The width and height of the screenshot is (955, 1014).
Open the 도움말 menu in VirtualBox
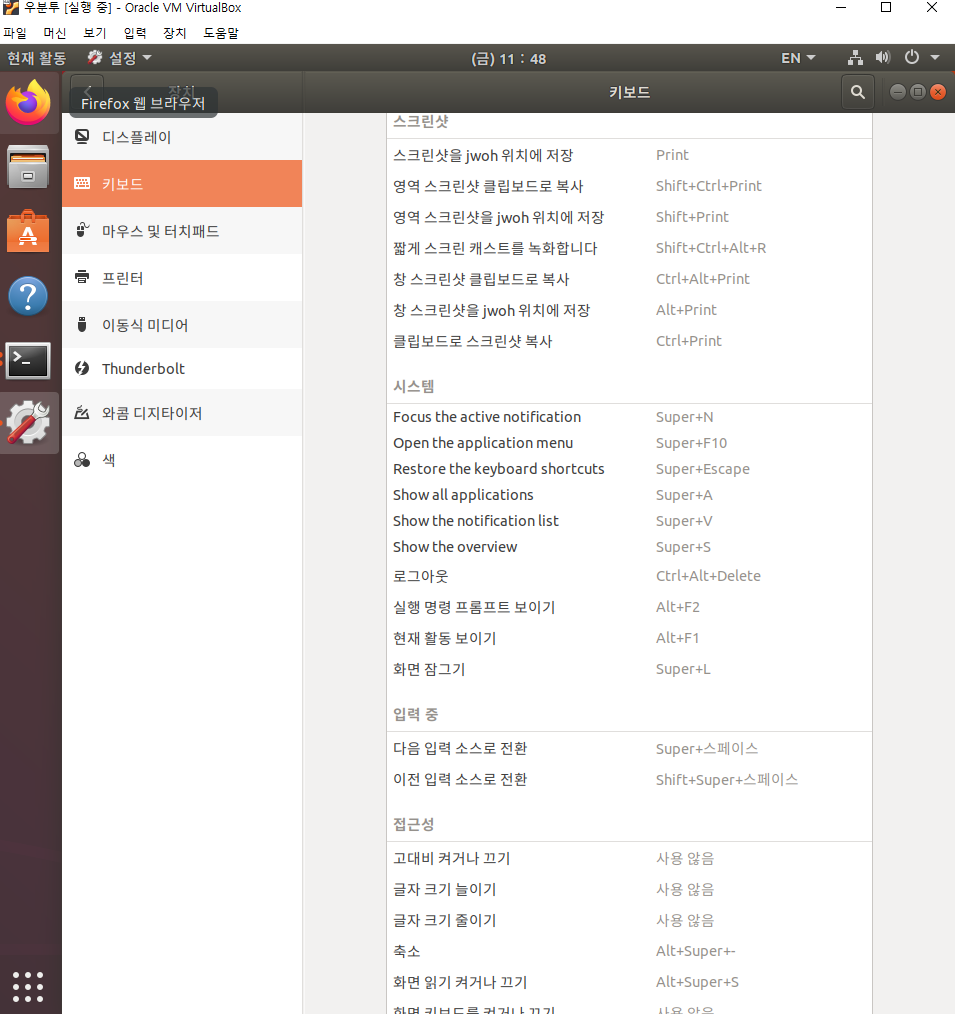tap(221, 33)
